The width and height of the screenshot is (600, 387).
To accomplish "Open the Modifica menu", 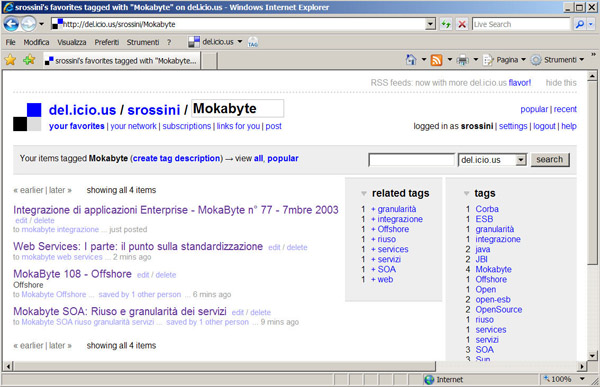I will tap(36, 42).
